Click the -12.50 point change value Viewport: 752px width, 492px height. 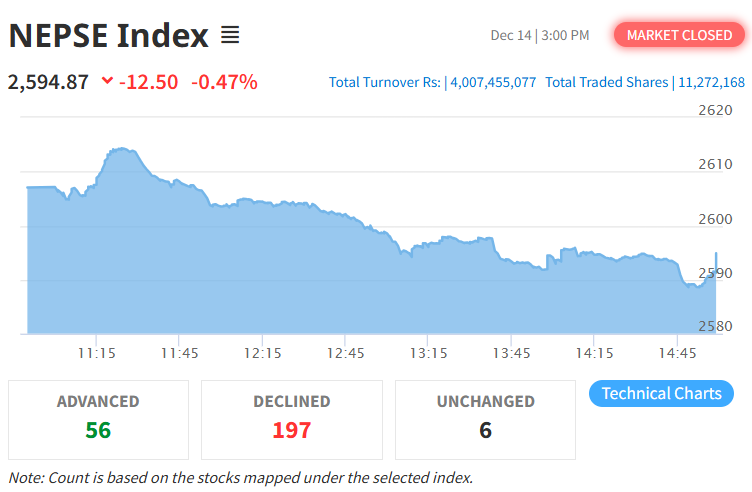pyautogui.click(x=149, y=81)
